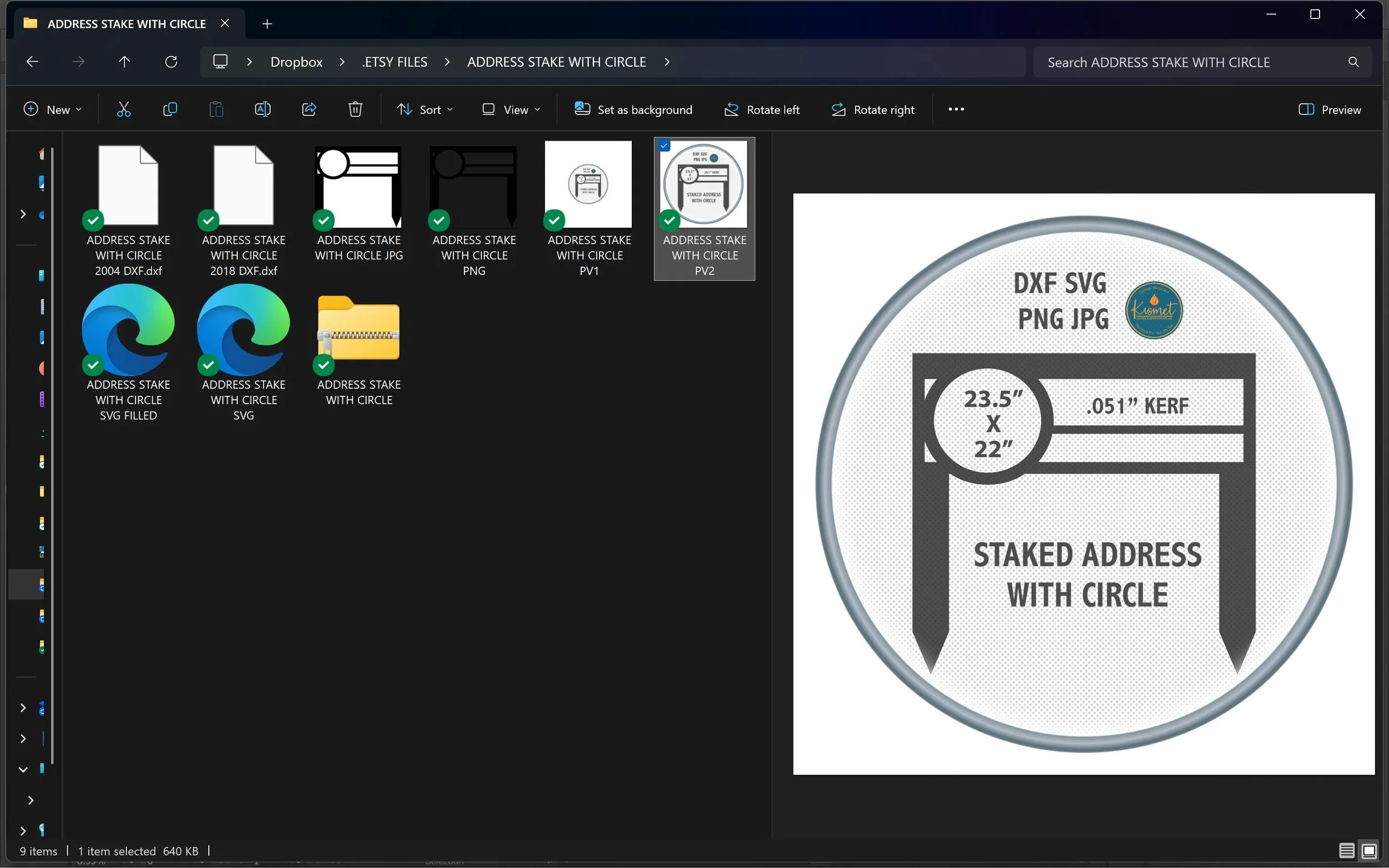
Task: Click the Rename icon
Action: point(262,109)
